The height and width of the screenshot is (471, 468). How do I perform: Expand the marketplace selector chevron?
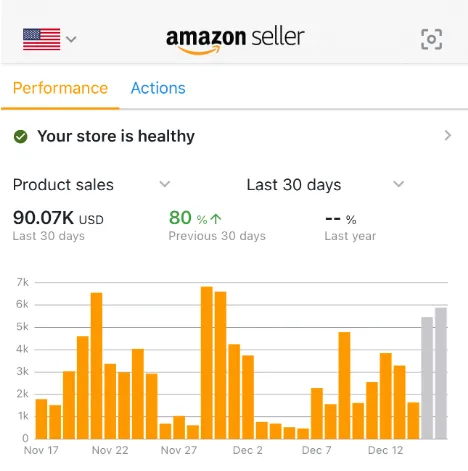tap(71, 39)
